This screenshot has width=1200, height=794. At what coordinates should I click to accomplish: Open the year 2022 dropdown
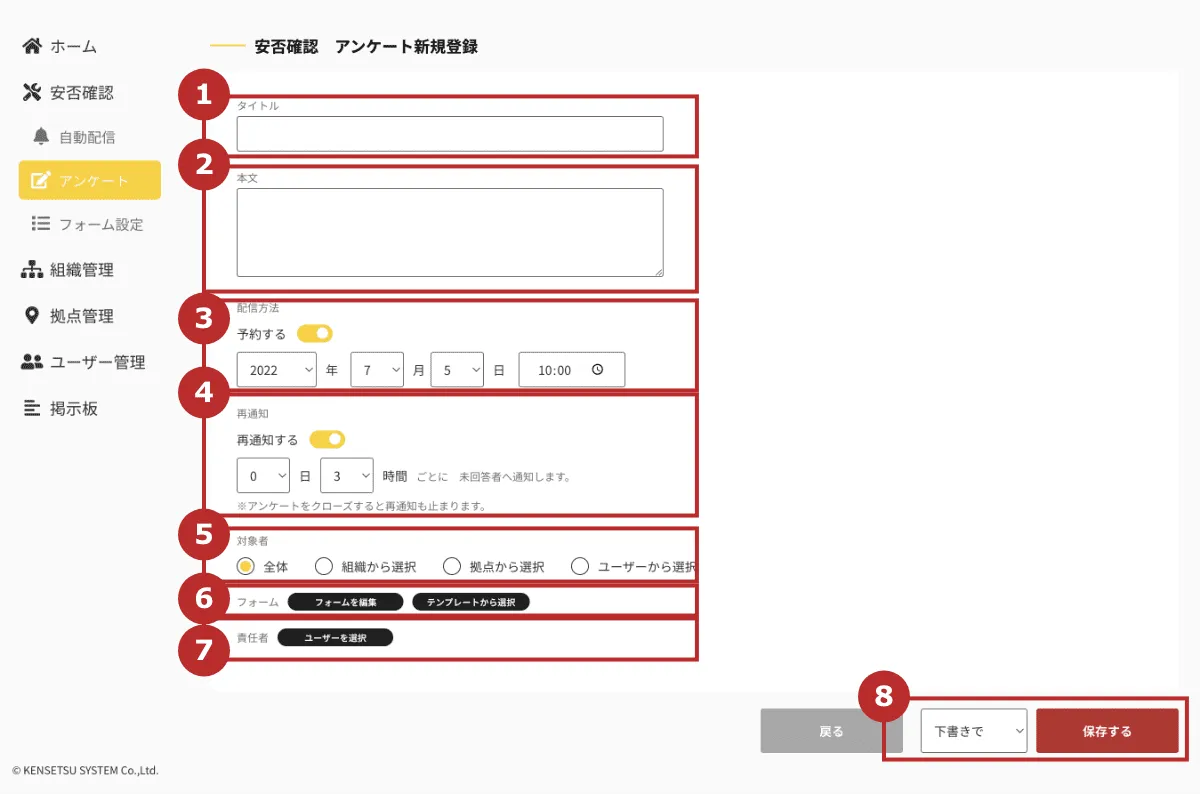coord(276,369)
